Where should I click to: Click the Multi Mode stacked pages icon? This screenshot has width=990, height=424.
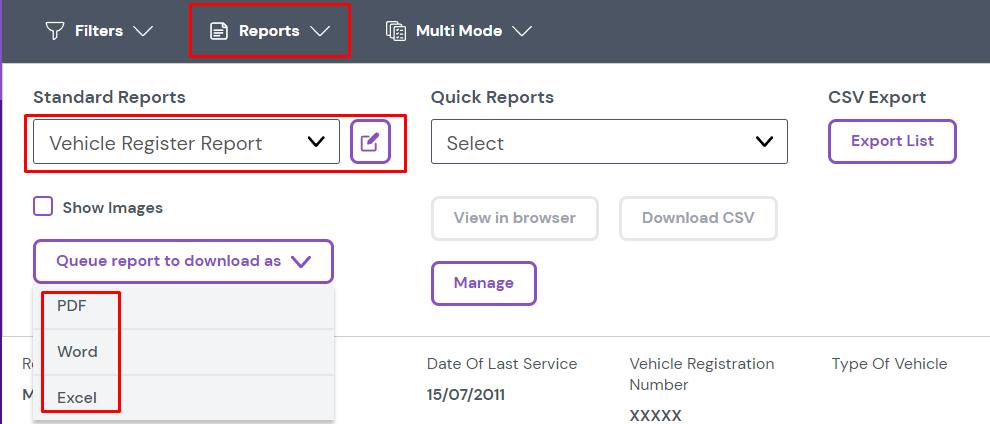point(396,31)
